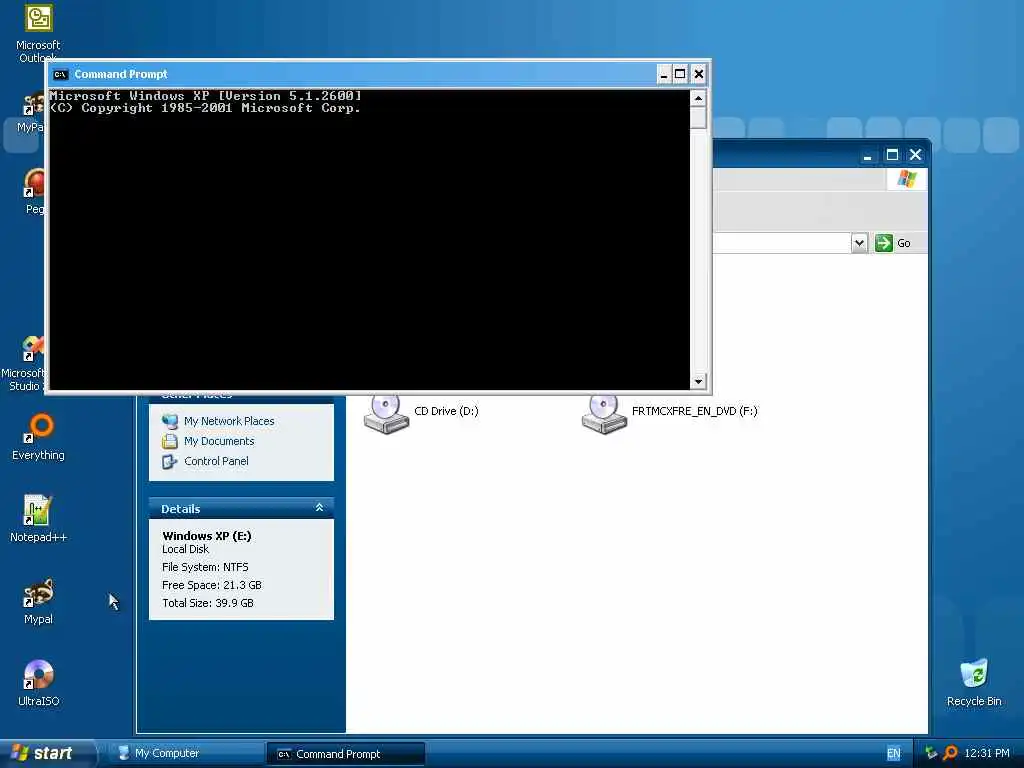
Task: Click 'Free Space: 21.3 GB' text
Action: tap(212, 585)
